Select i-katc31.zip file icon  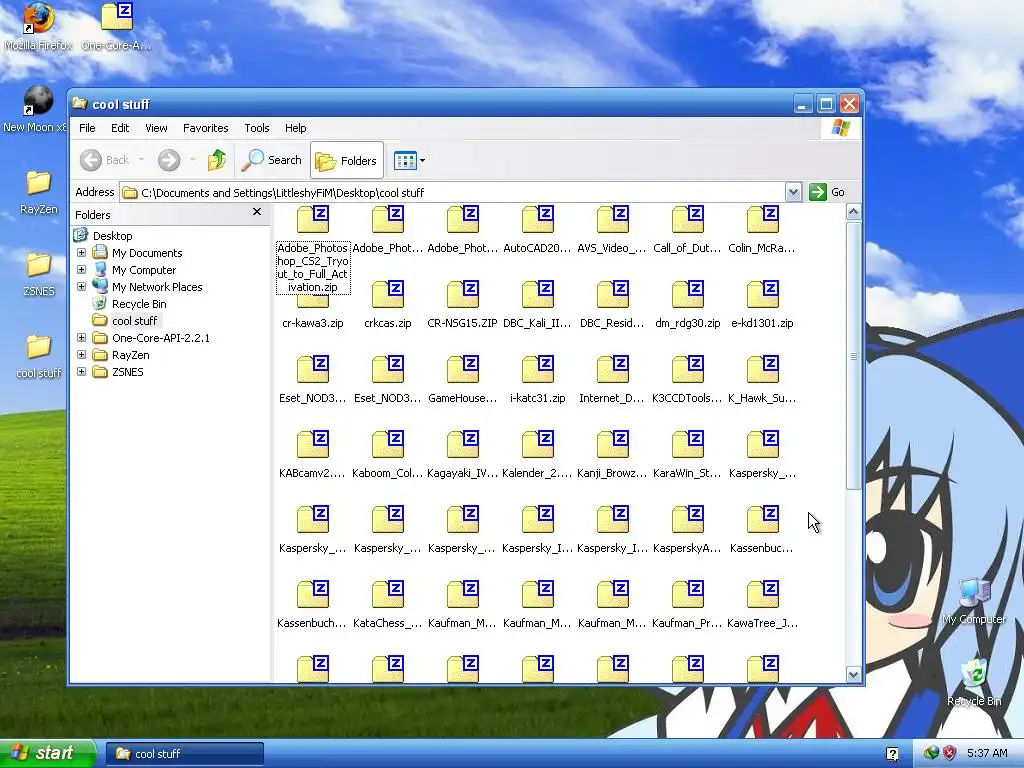537,370
